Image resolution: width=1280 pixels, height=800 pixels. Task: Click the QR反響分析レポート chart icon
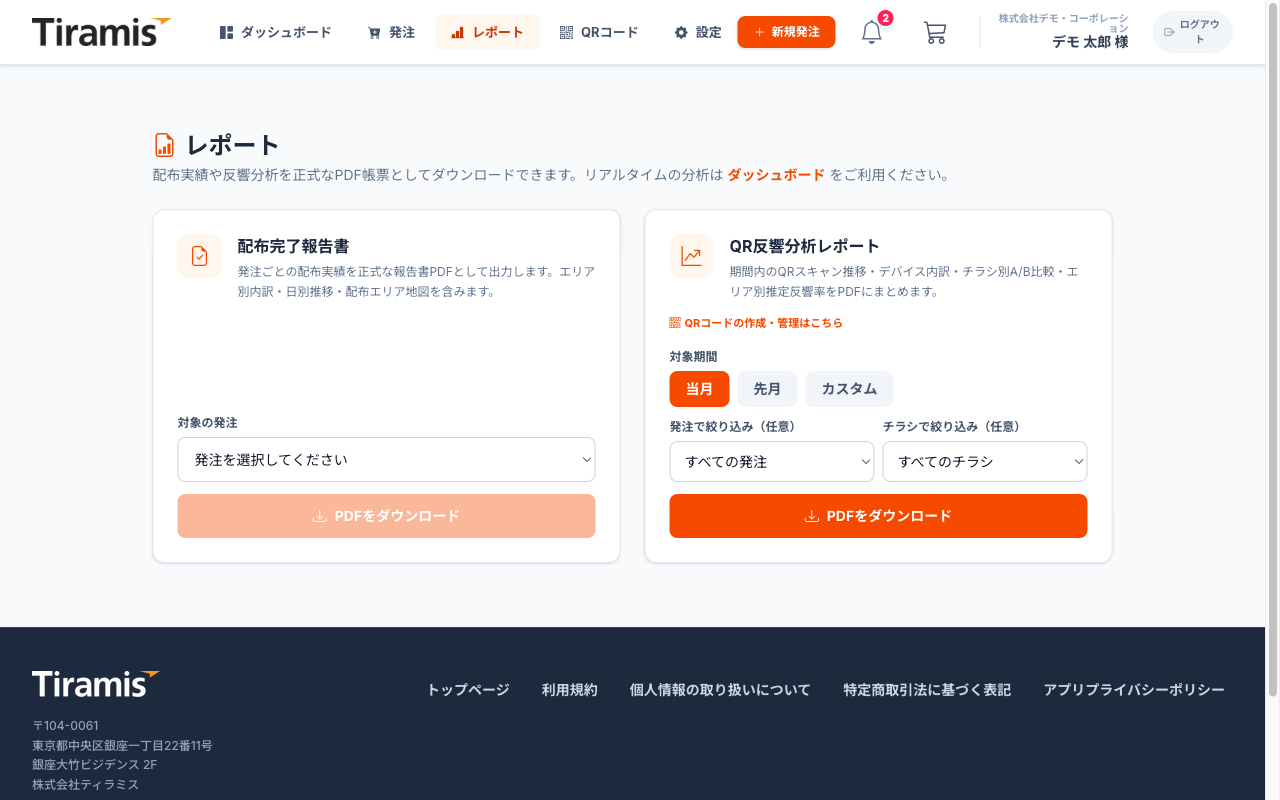(x=691, y=256)
